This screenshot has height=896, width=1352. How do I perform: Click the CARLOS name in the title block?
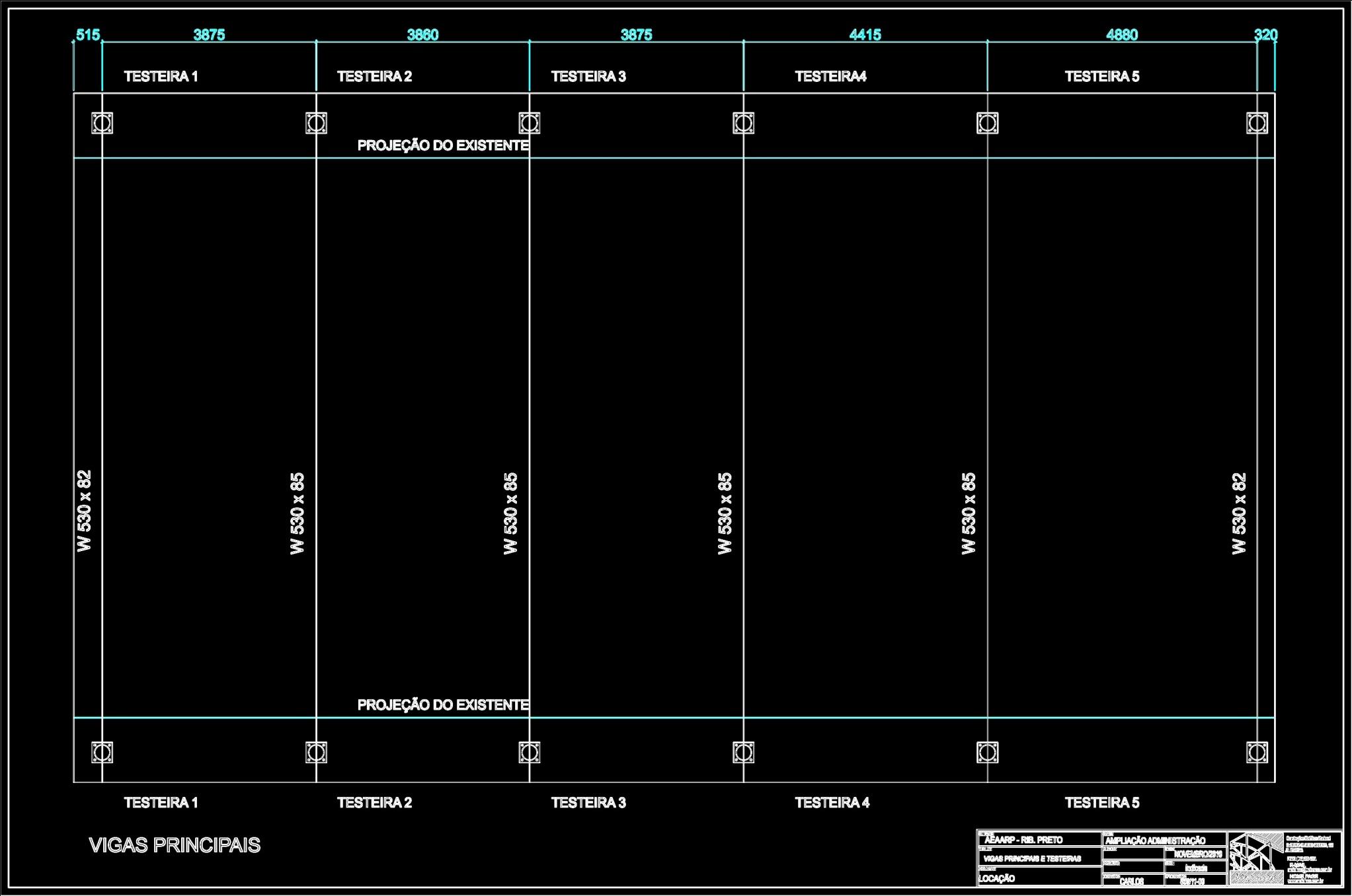click(x=1131, y=881)
